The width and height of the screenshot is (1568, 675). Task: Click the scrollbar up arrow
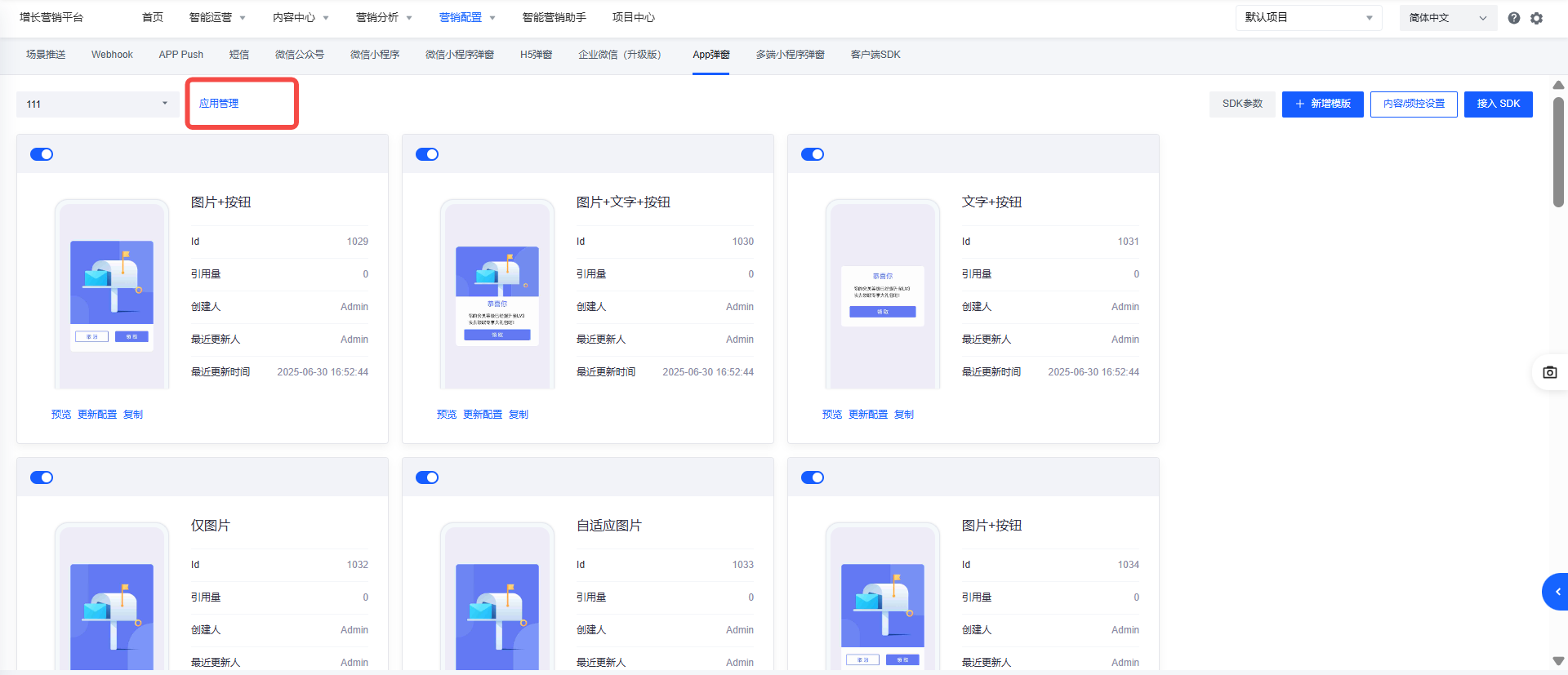click(1558, 85)
